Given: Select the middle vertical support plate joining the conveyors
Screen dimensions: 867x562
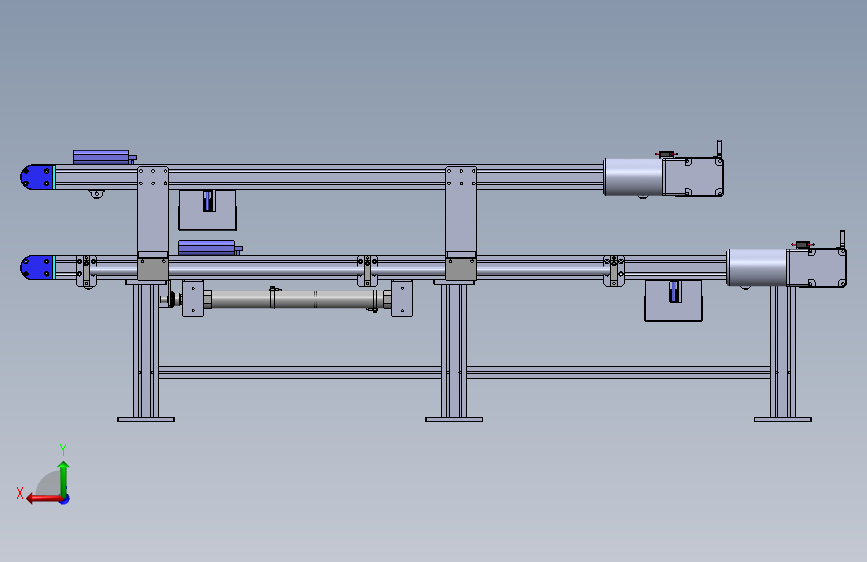Looking at the screenshot, I should (x=461, y=211).
